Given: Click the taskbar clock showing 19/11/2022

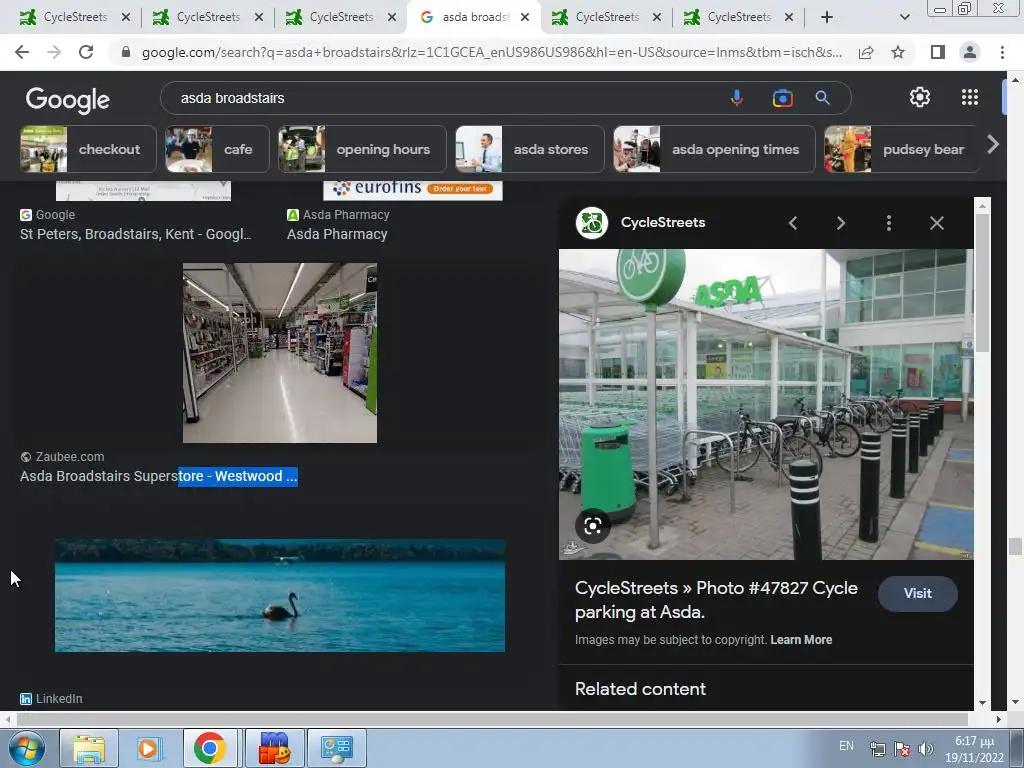Looking at the screenshot, I should 974,749.
